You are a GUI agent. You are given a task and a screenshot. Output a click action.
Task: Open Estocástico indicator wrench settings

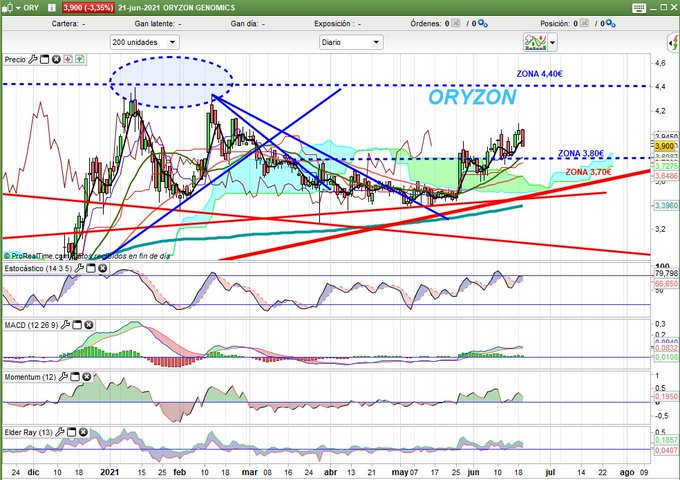pyautogui.click(x=79, y=268)
